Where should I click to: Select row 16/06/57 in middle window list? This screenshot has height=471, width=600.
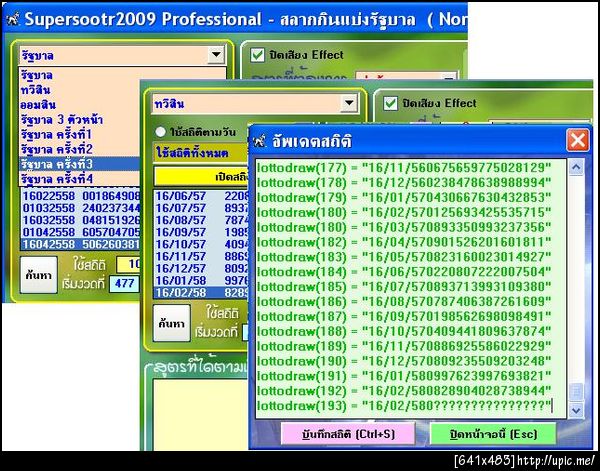(201, 196)
